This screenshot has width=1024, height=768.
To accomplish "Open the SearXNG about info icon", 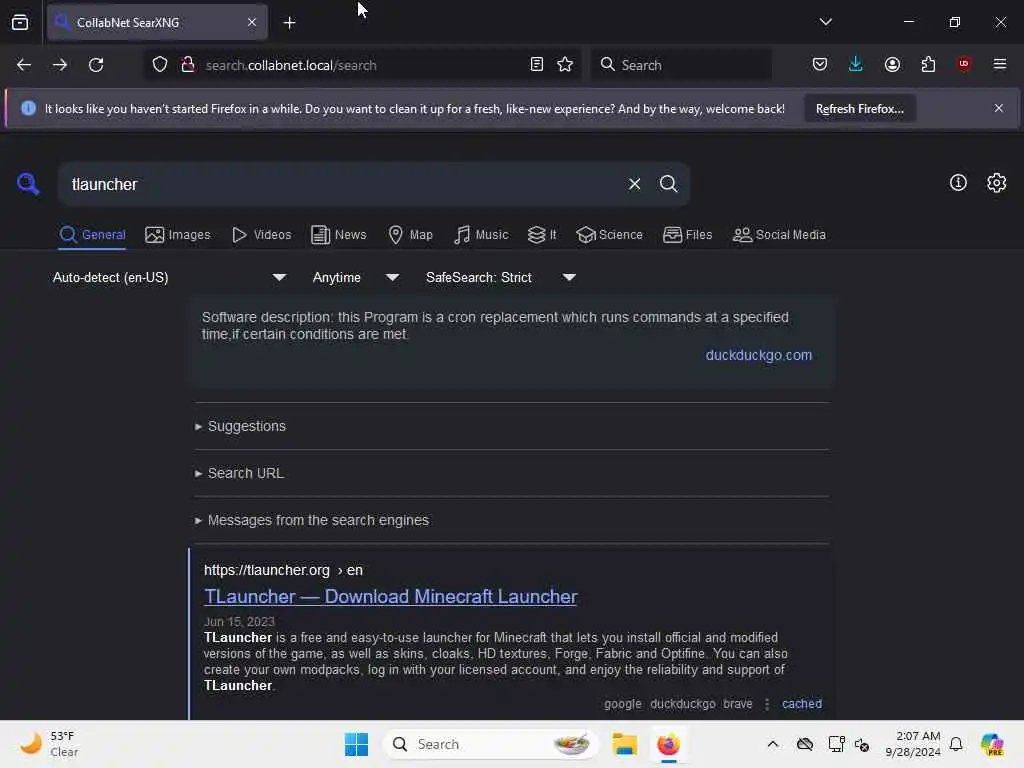I will tap(957, 183).
